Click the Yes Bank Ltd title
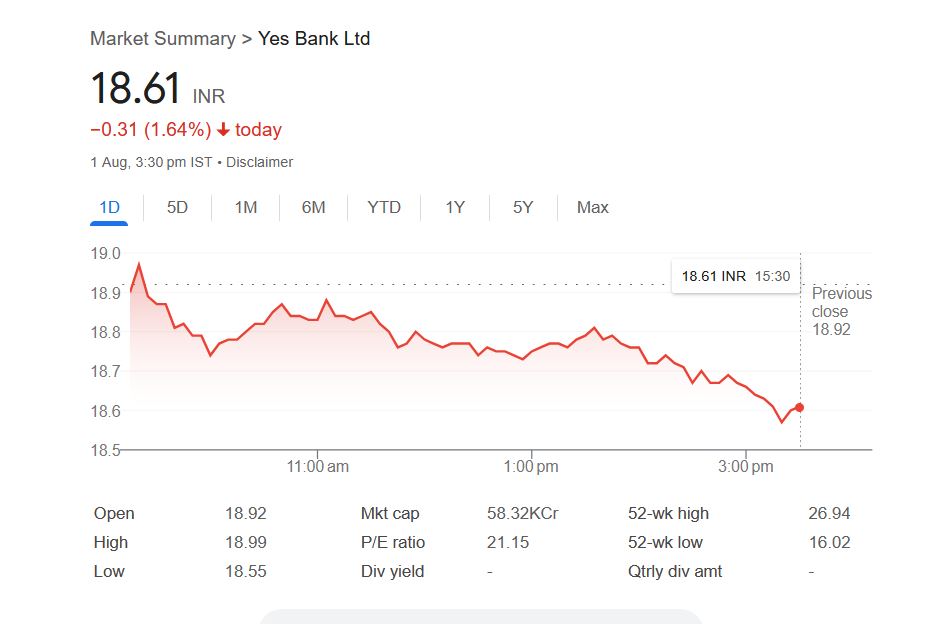Image resolution: width=933 pixels, height=624 pixels. click(x=314, y=39)
